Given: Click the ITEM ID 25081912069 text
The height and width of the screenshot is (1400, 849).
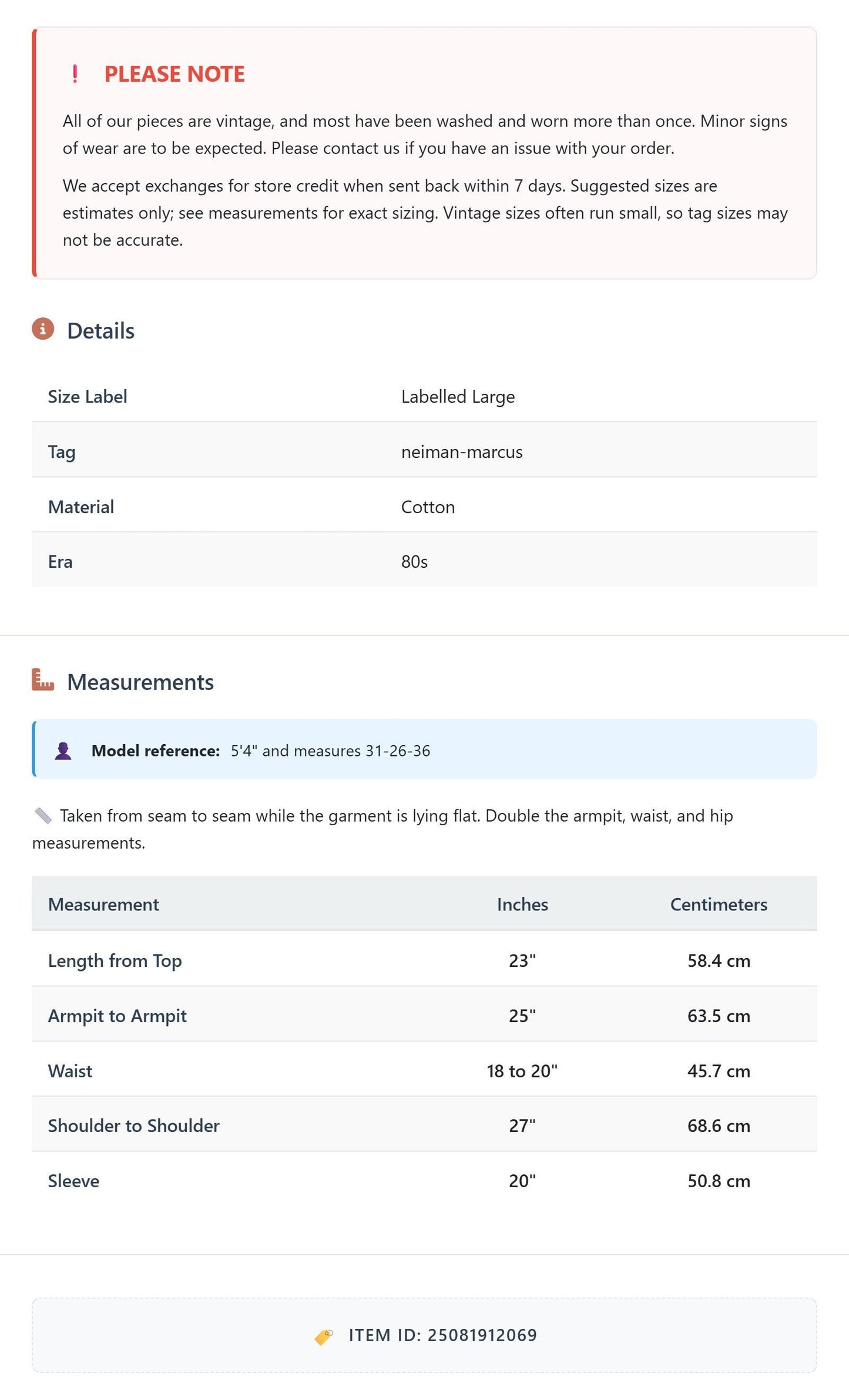Looking at the screenshot, I should pos(443,1335).
